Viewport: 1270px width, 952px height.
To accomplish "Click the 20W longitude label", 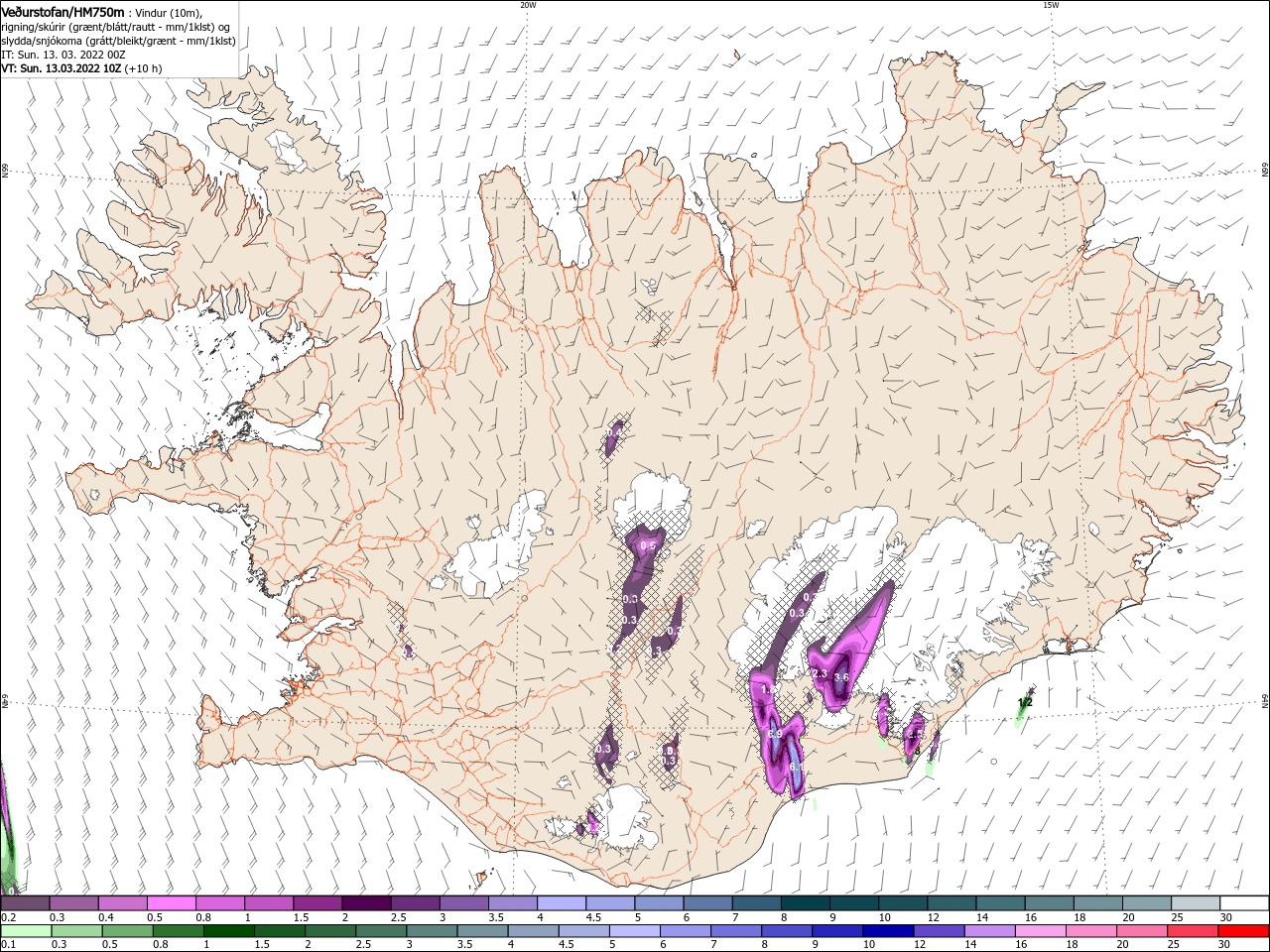I will point(528,5).
